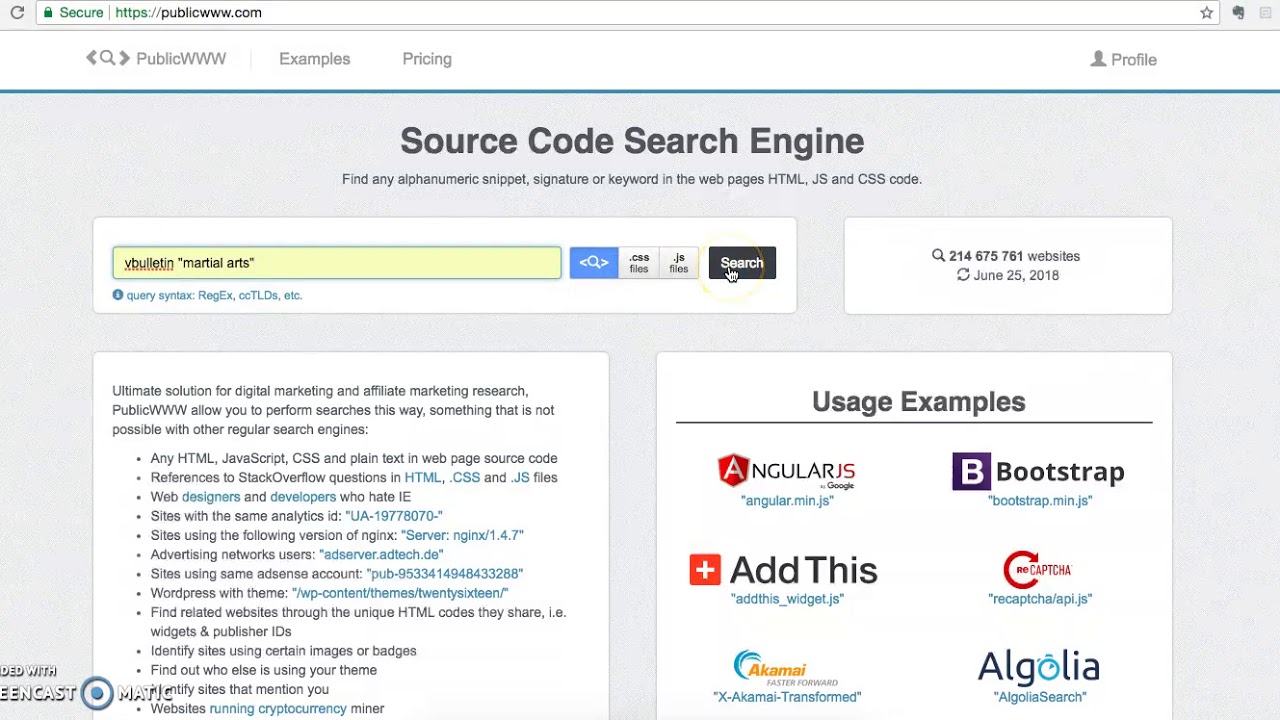Click the Bootstrap logo
This screenshot has height=720, width=1280.
tap(1039, 472)
